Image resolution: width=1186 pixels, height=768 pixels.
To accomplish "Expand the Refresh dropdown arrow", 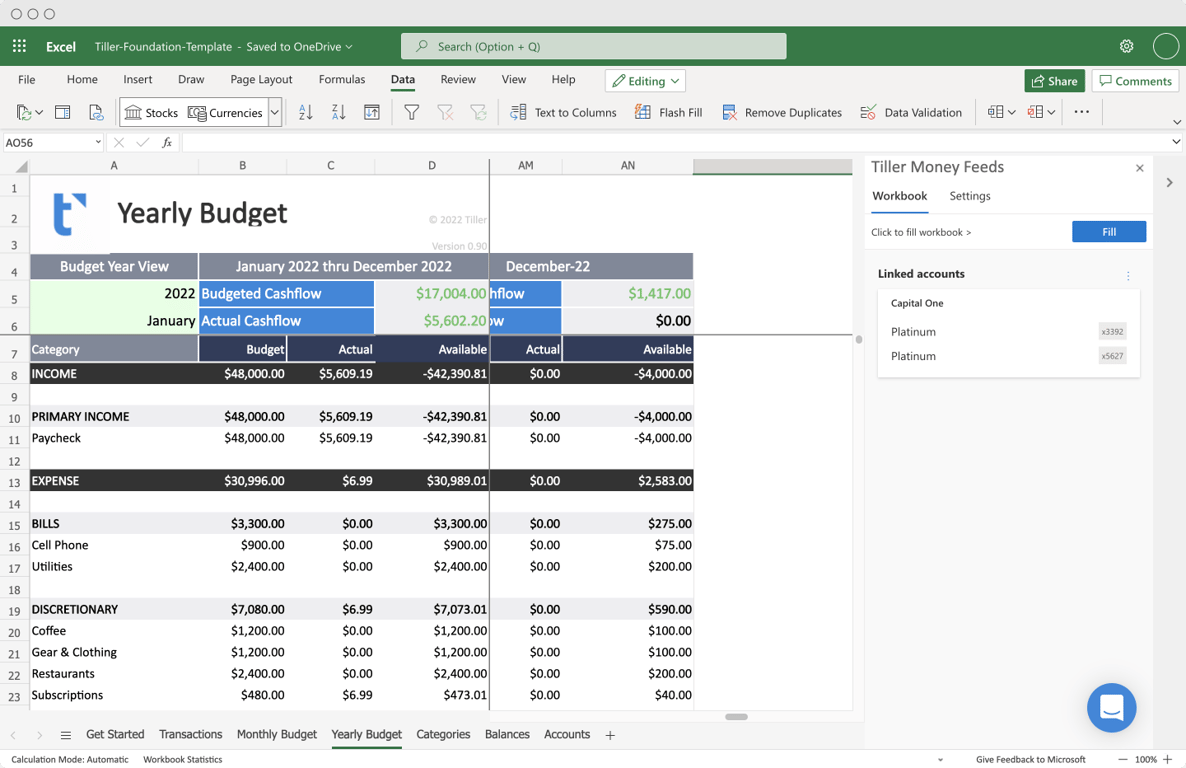I will click(x=37, y=112).
